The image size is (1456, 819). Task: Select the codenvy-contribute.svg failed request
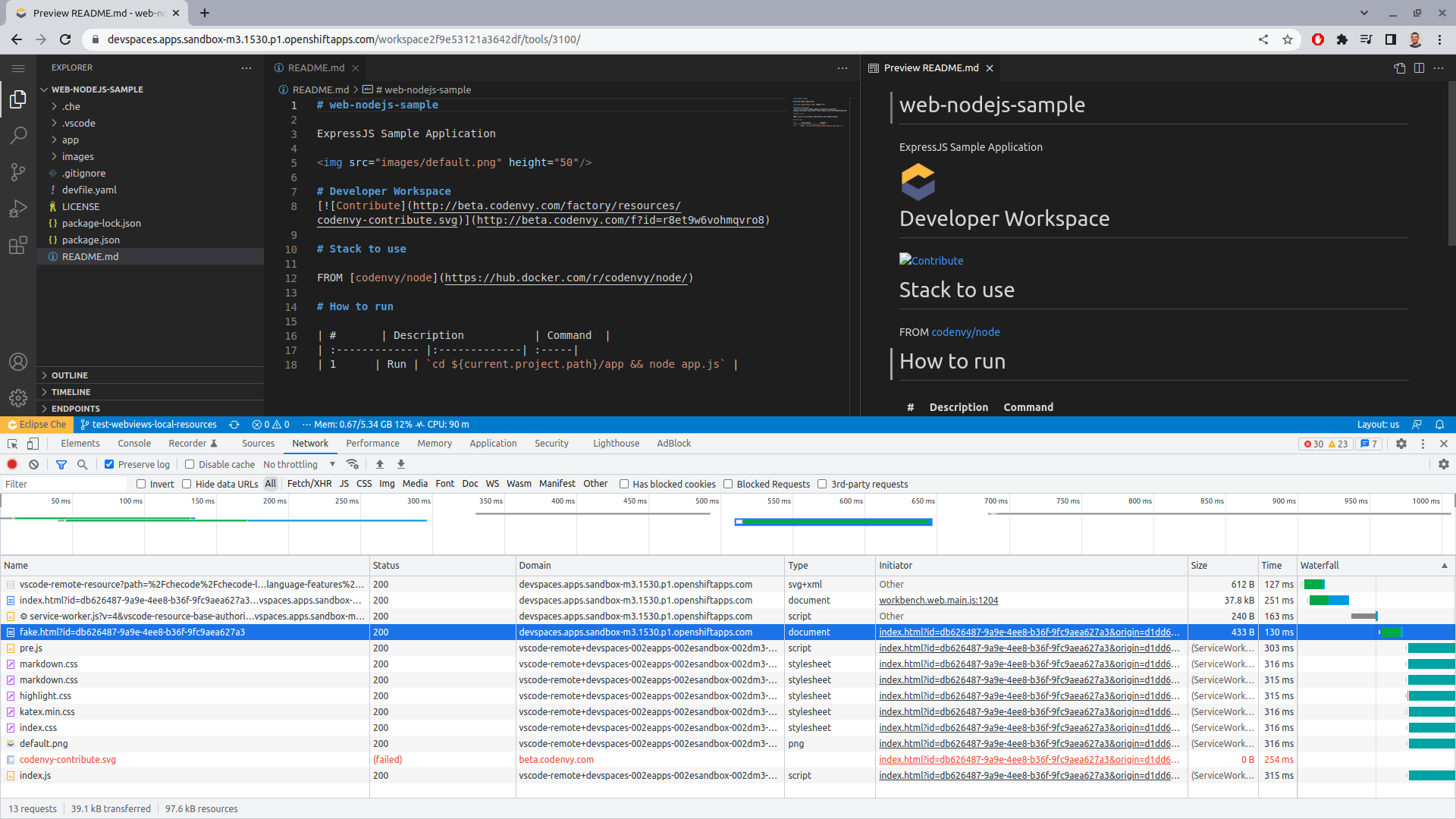tap(67, 760)
